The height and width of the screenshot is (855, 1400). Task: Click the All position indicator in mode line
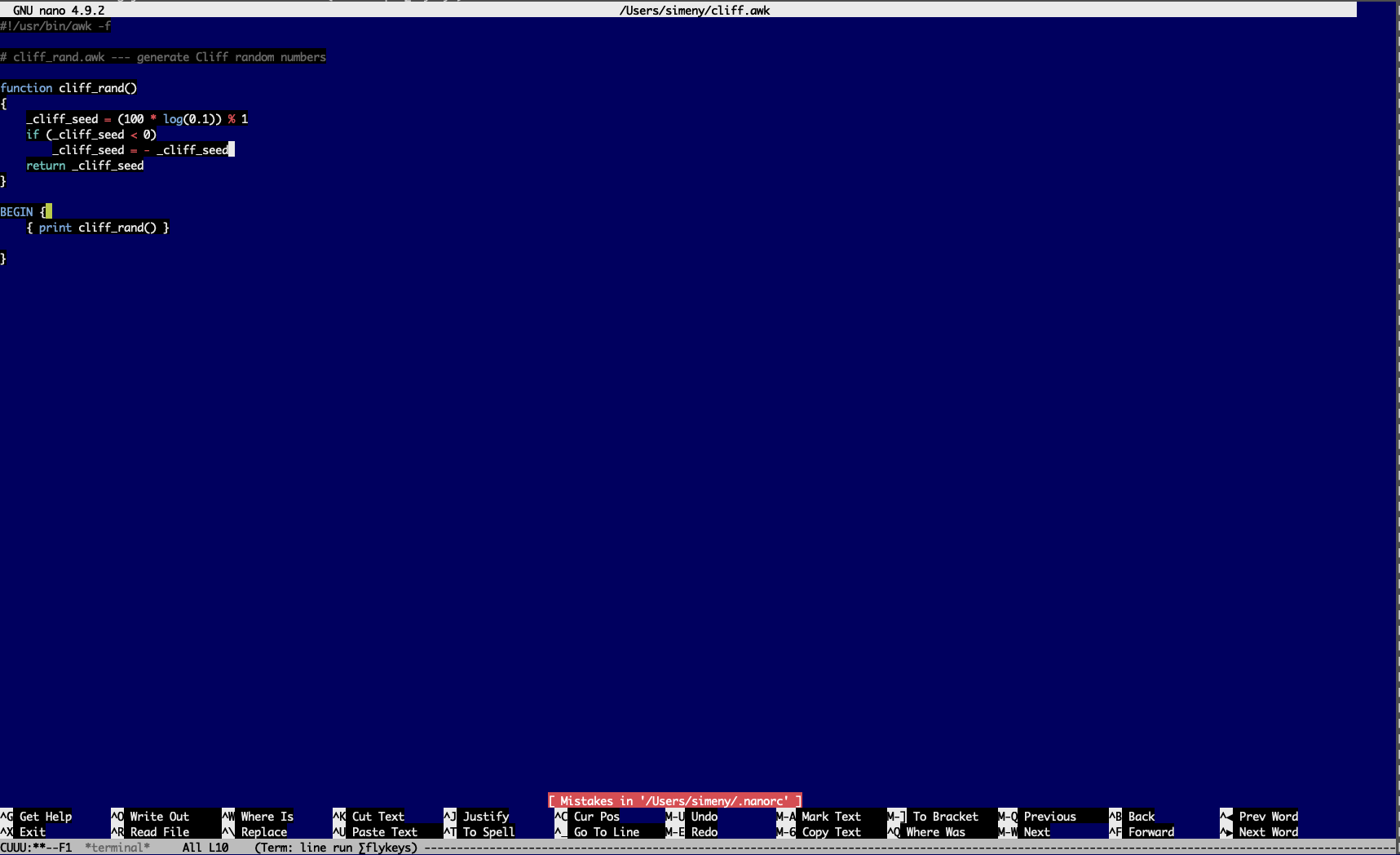pos(192,848)
